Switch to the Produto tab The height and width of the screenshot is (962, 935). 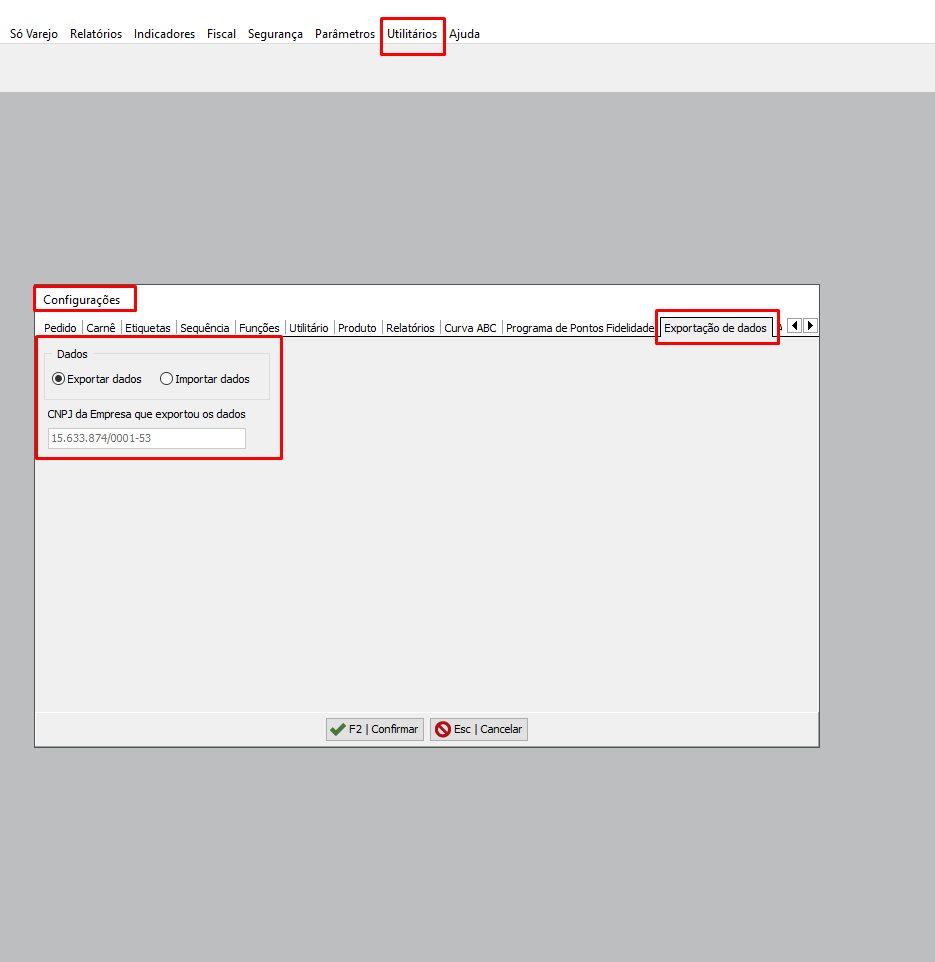coord(357,328)
